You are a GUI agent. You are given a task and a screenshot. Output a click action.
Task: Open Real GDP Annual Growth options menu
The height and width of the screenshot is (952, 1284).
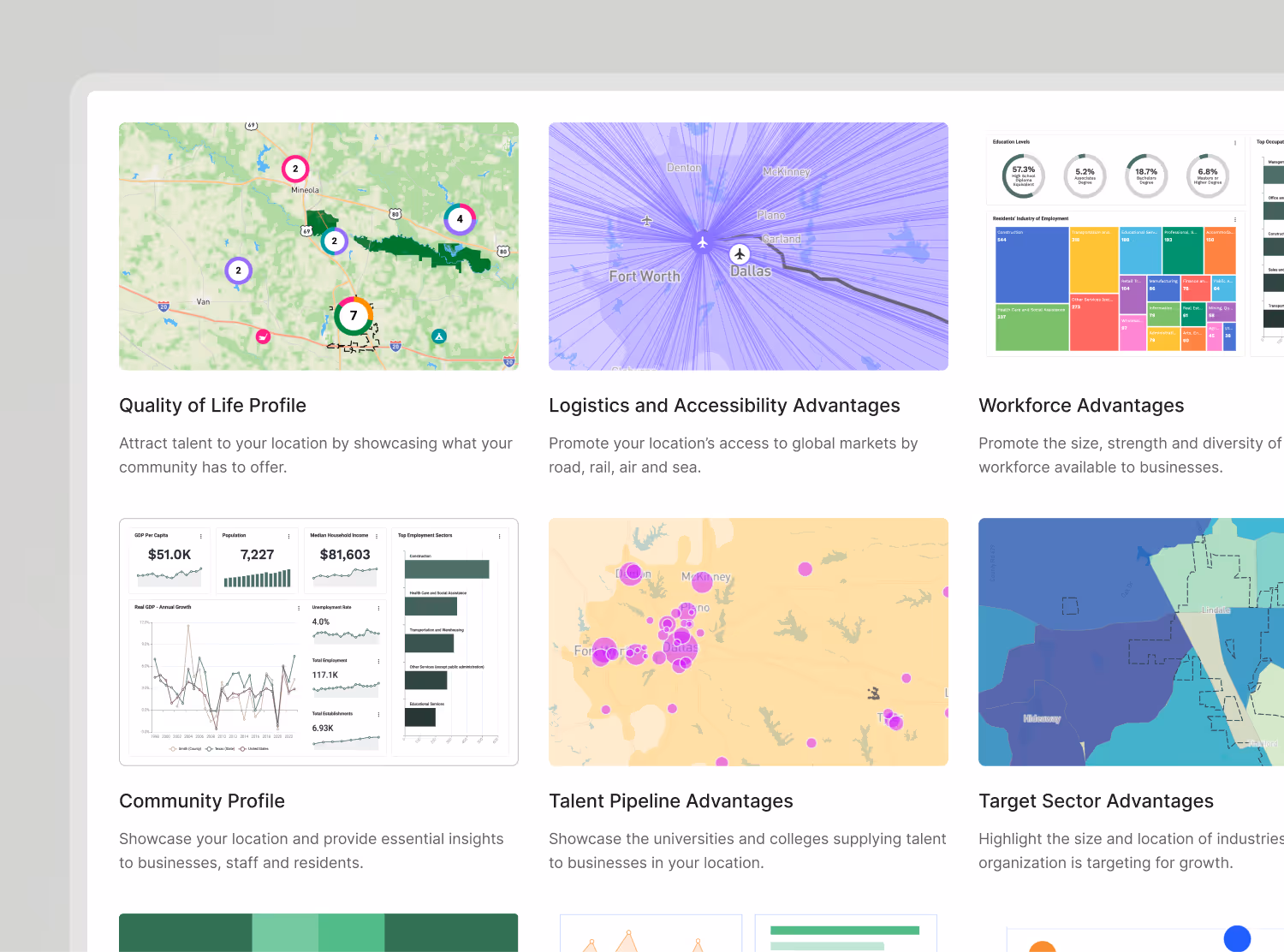click(x=299, y=608)
